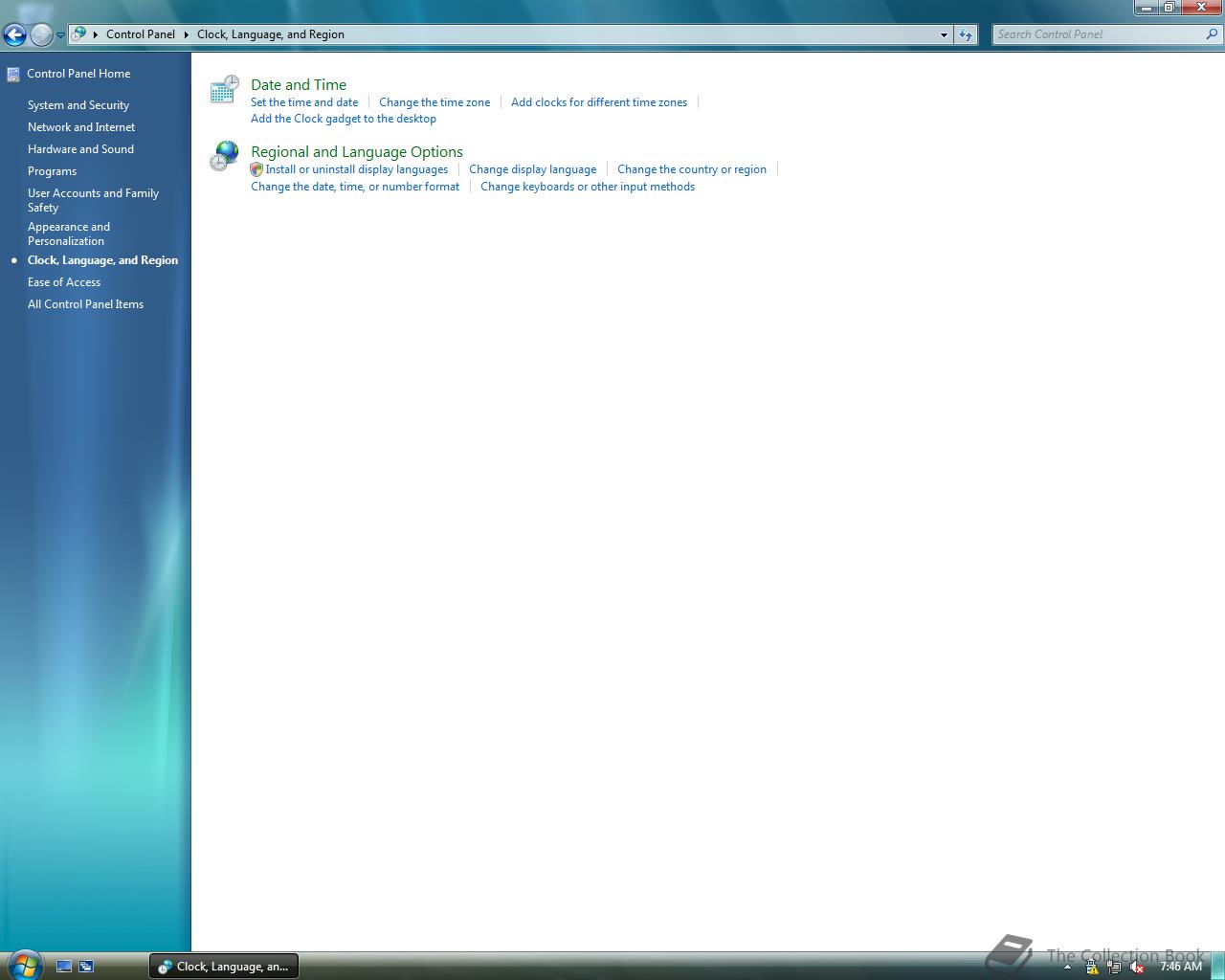Select Control Panel breadcrumb in address bar
This screenshot has width=1225, height=980.
tap(141, 34)
